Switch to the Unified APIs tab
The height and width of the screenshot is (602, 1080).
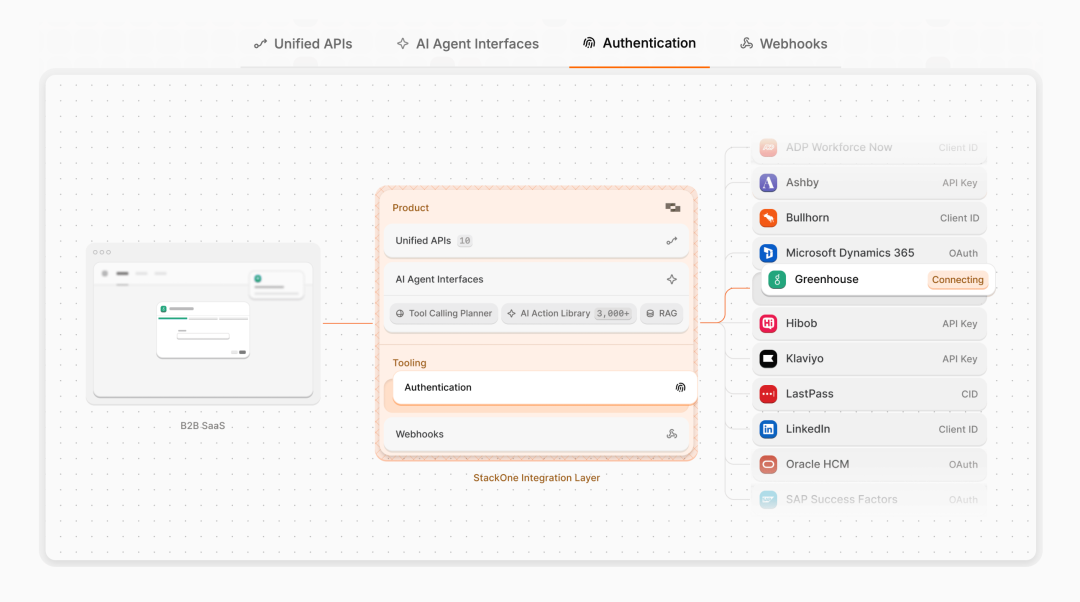pyautogui.click(x=303, y=44)
